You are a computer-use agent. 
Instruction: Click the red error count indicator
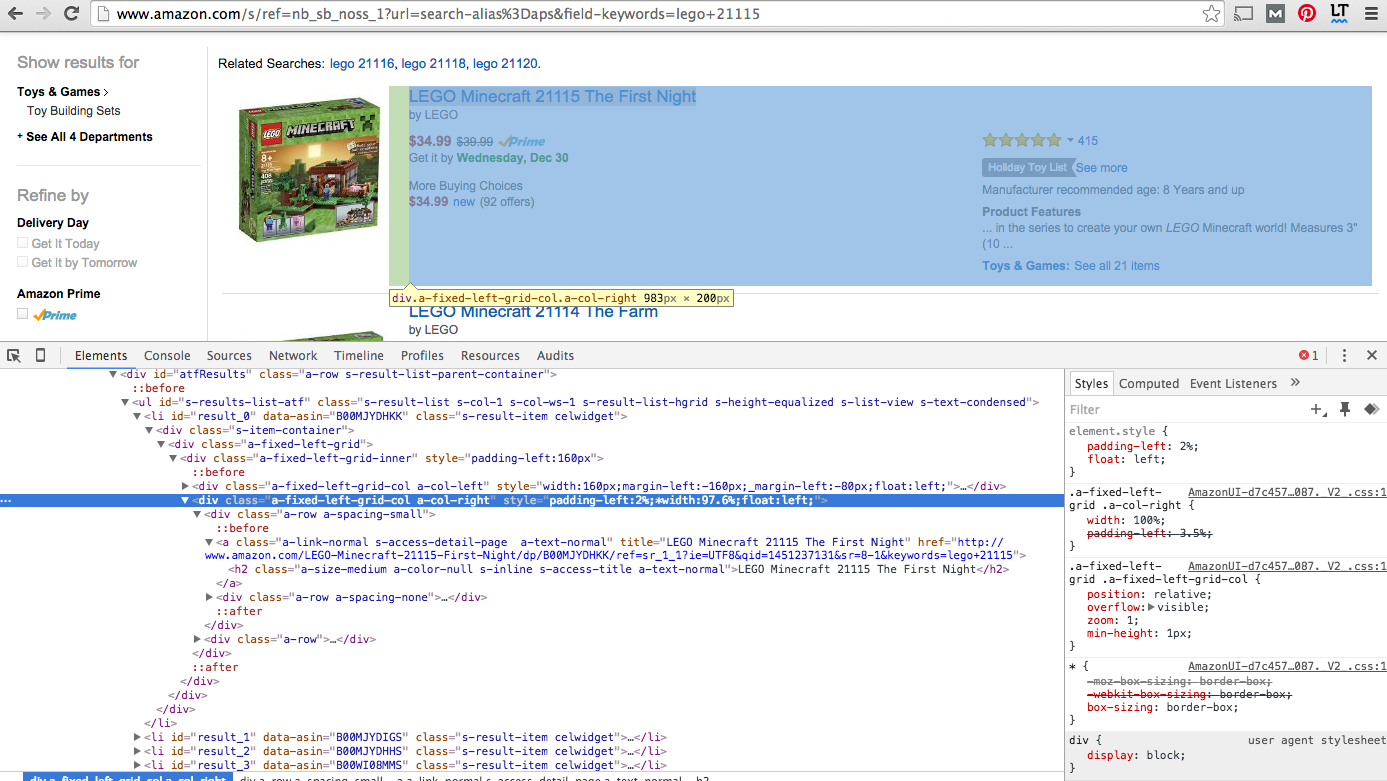pos(1308,355)
